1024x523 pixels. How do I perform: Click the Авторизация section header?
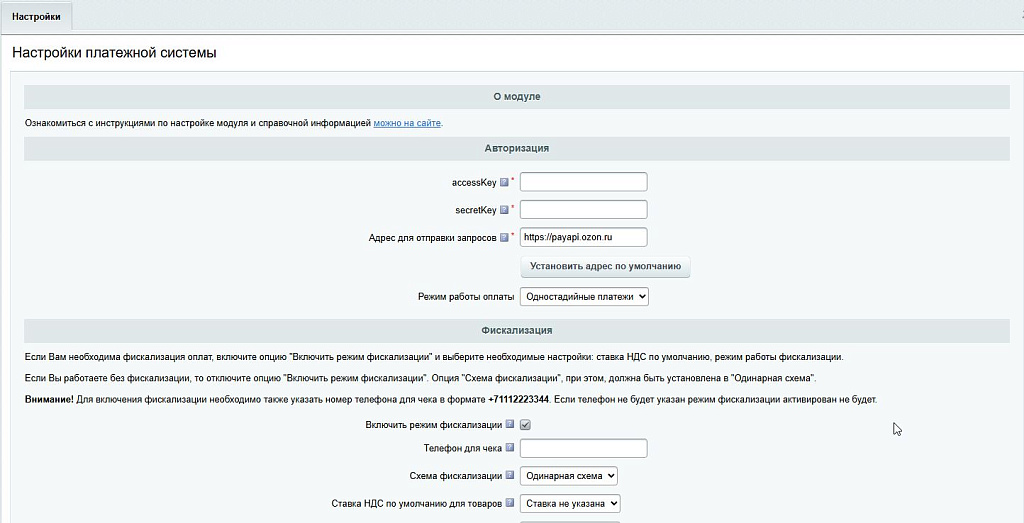516,148
